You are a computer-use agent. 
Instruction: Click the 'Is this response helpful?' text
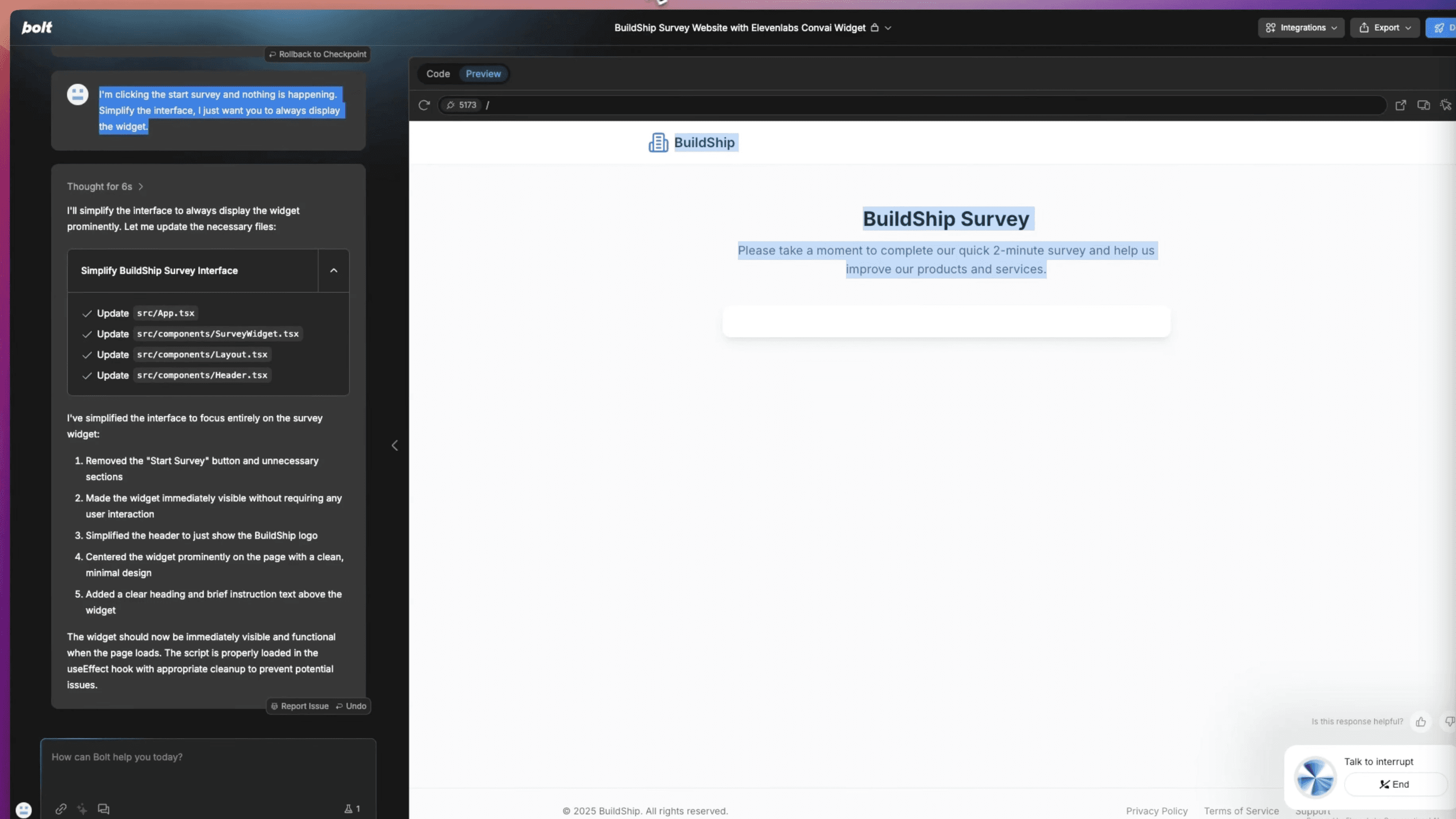point(1357,722)
